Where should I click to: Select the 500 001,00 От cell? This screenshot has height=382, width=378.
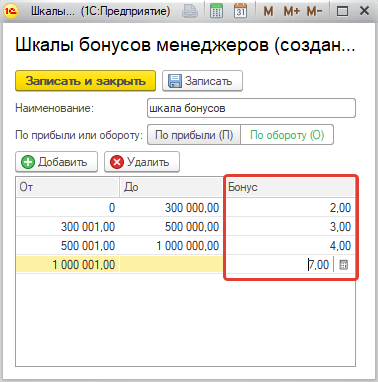pos(67,246)
